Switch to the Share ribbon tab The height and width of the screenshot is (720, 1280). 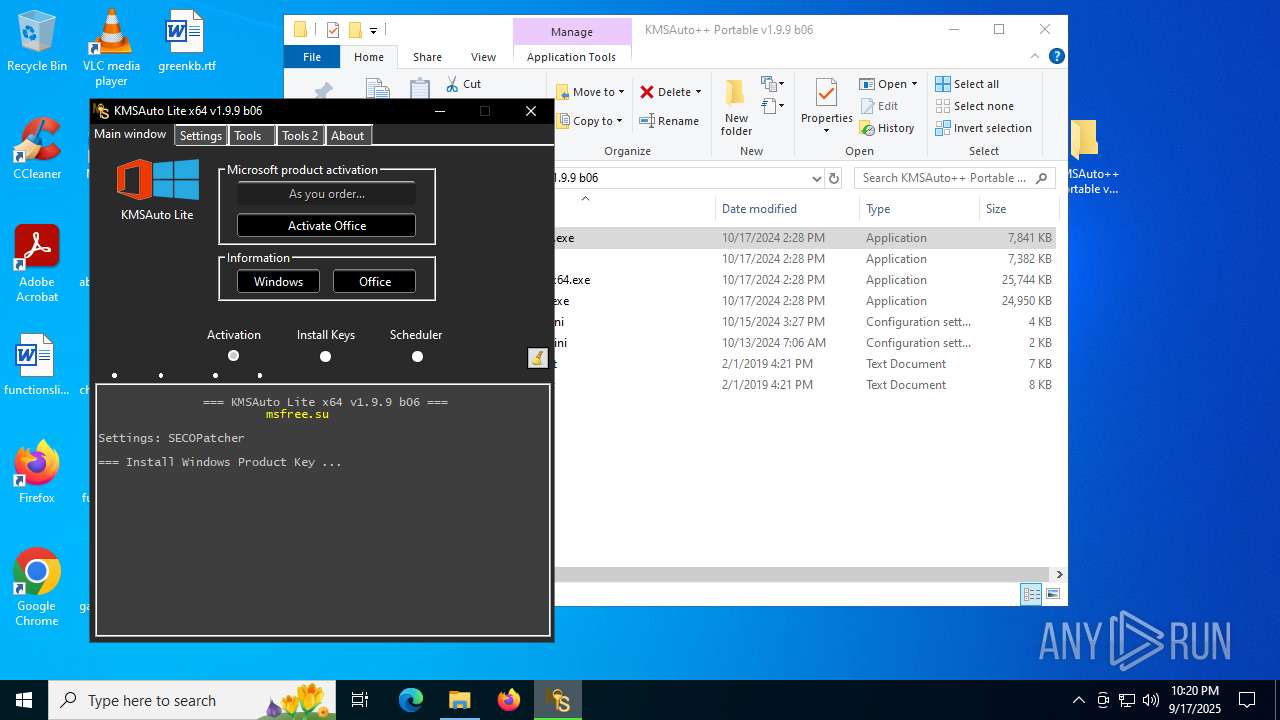(427, 57)
